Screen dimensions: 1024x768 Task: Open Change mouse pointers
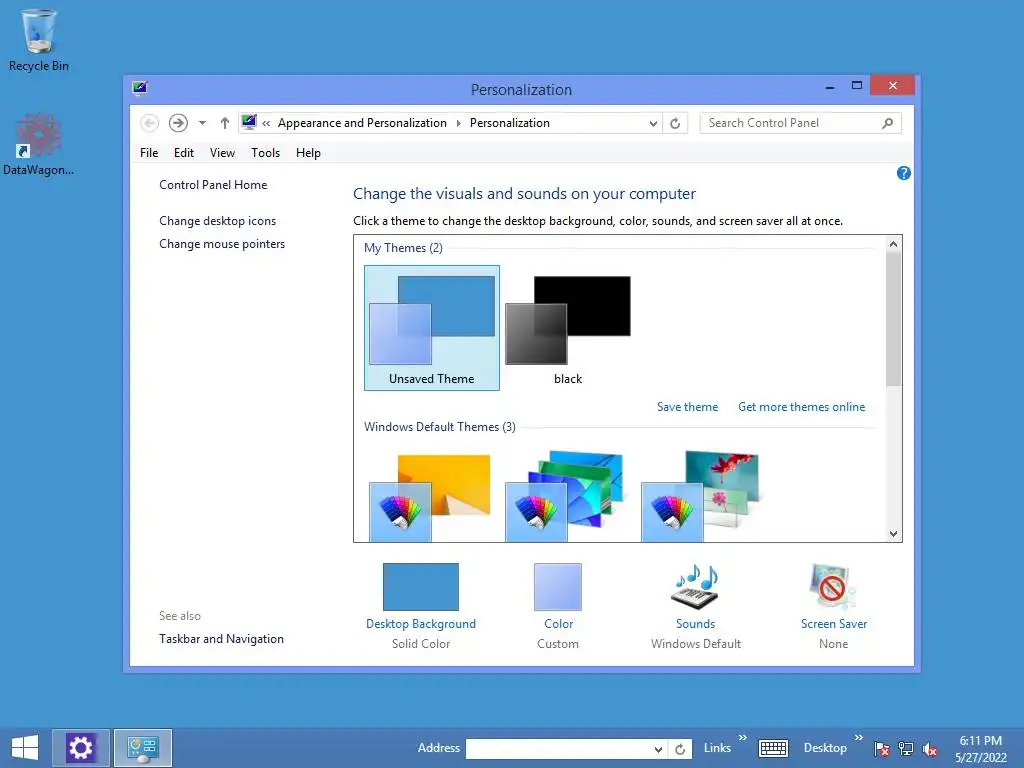pos(222,244)
